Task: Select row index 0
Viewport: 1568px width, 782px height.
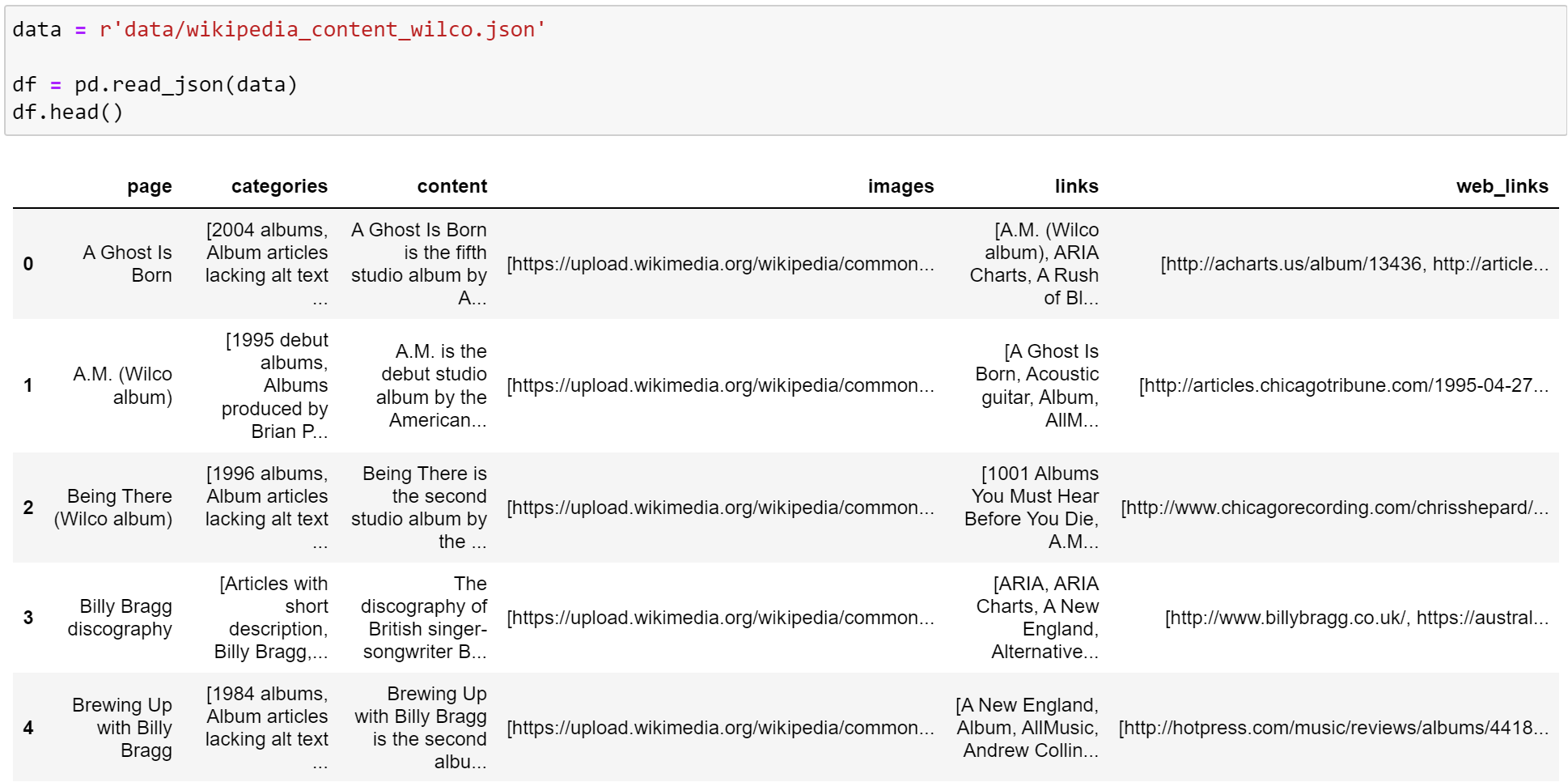Action: pos(28,264)
